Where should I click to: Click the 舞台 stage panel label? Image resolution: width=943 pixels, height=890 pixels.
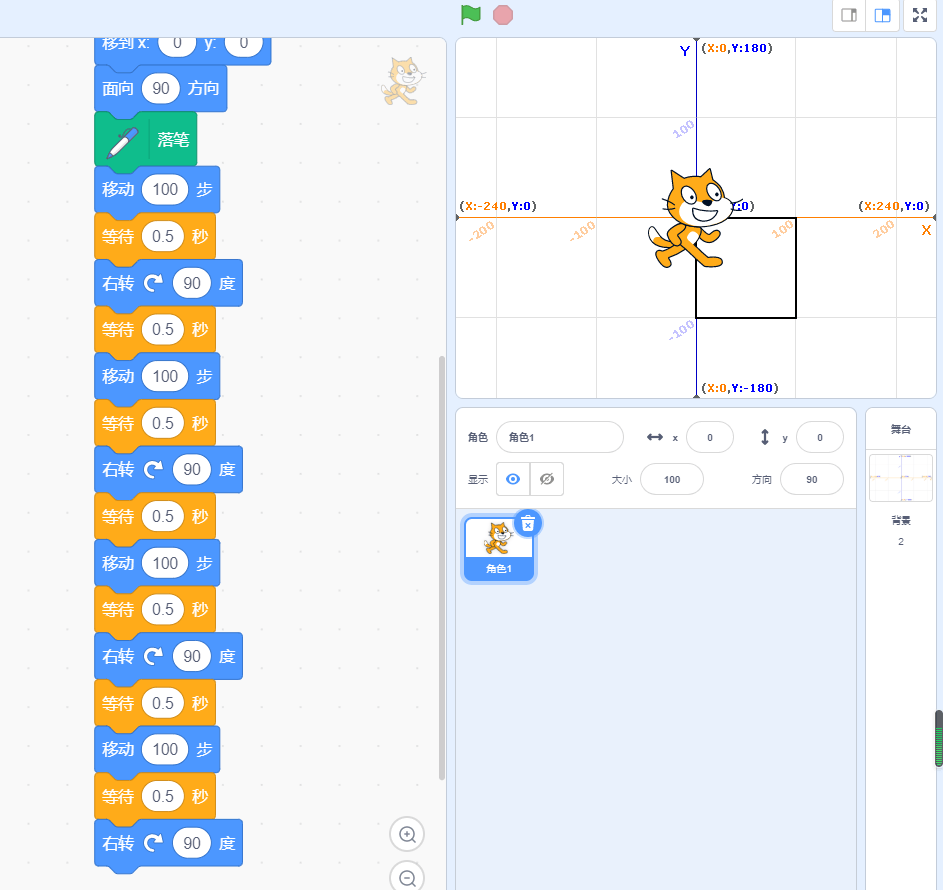(x=900, y=429)
